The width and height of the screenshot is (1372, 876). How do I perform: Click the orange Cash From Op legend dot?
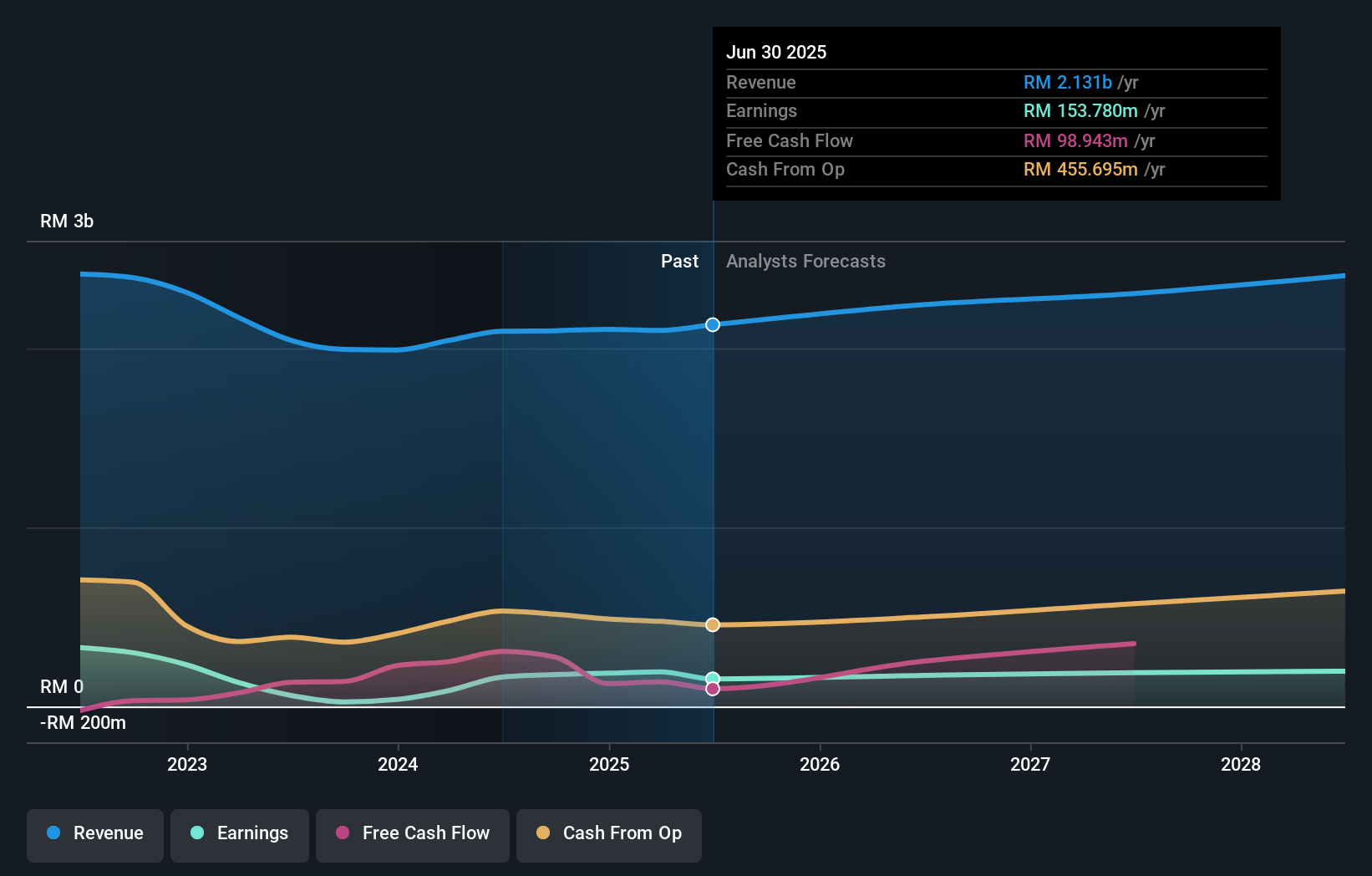pyautogui.click(x=542, y=833)
